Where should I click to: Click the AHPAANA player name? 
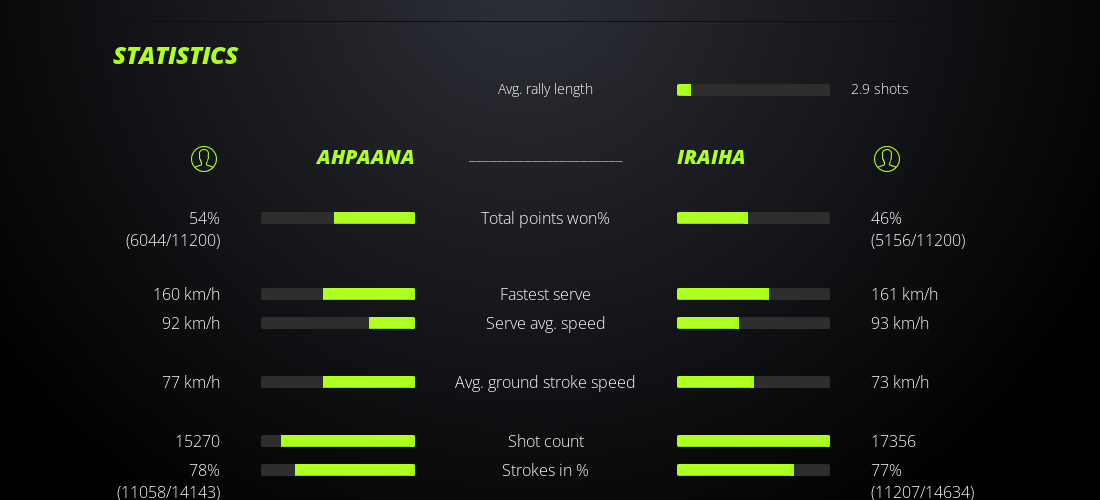coord(365,157)
